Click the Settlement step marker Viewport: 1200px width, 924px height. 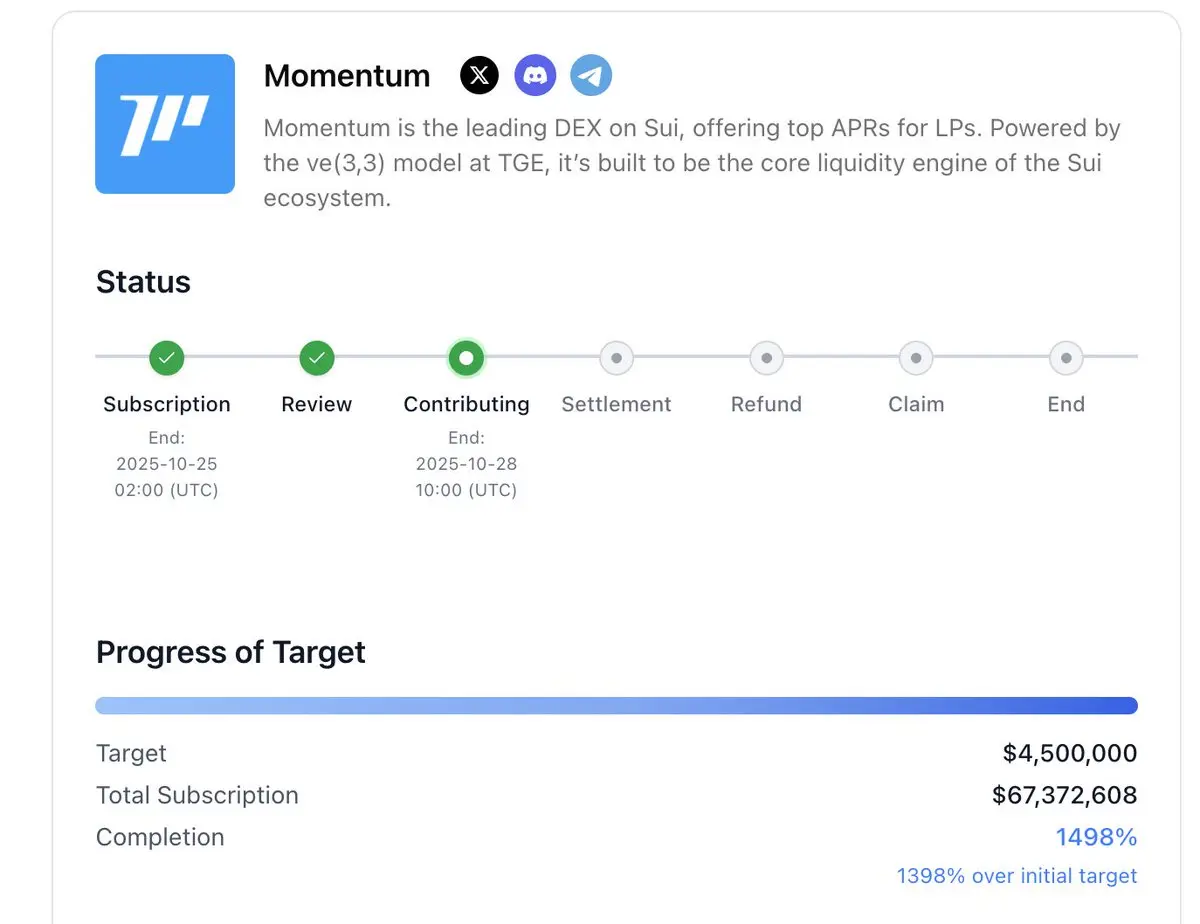(616, 357)
